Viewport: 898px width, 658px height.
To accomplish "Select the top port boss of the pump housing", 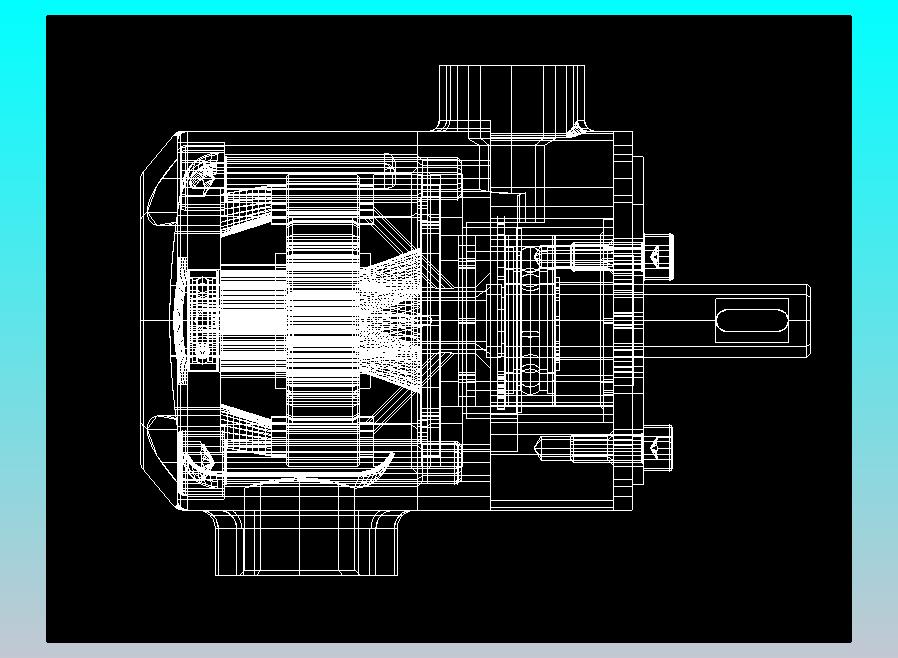I will click(x=512, y=99).
